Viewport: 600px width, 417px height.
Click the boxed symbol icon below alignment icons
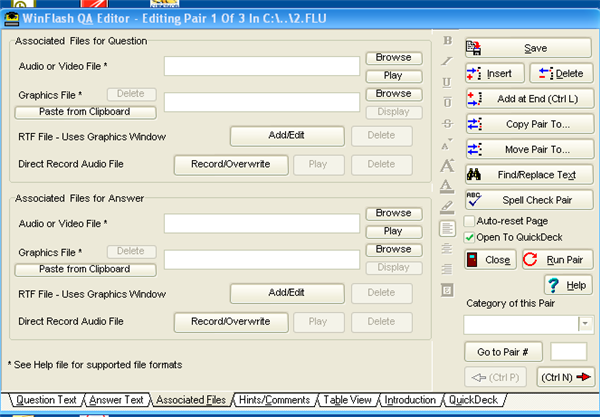point(447,290)
